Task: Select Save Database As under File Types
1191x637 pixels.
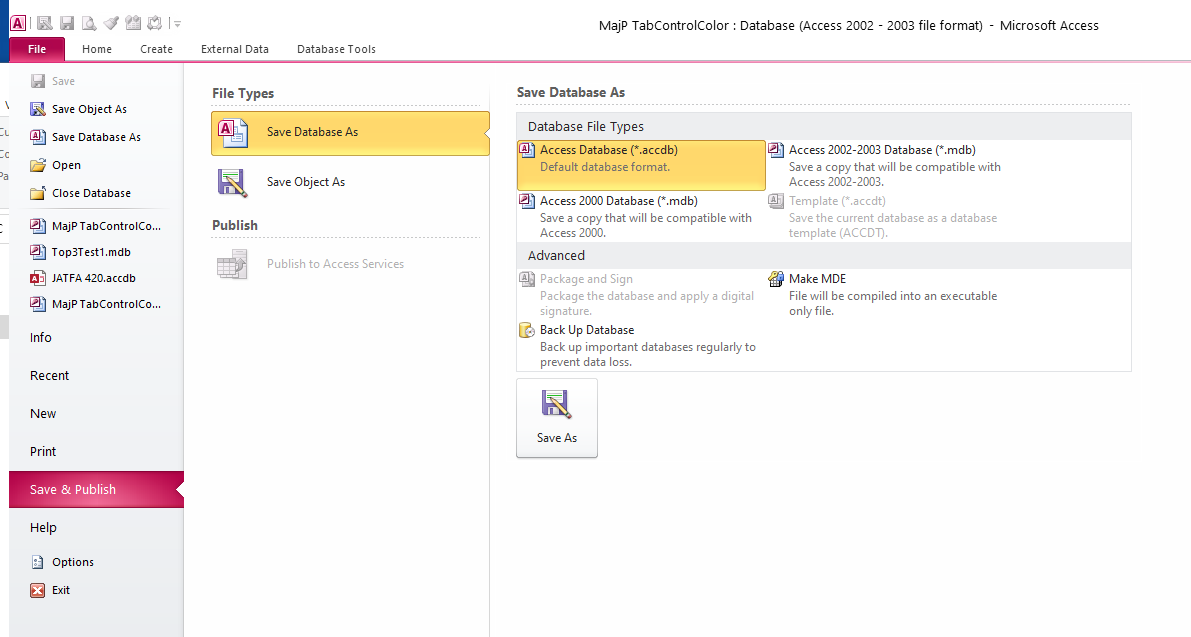Action: tap(350, 133)
